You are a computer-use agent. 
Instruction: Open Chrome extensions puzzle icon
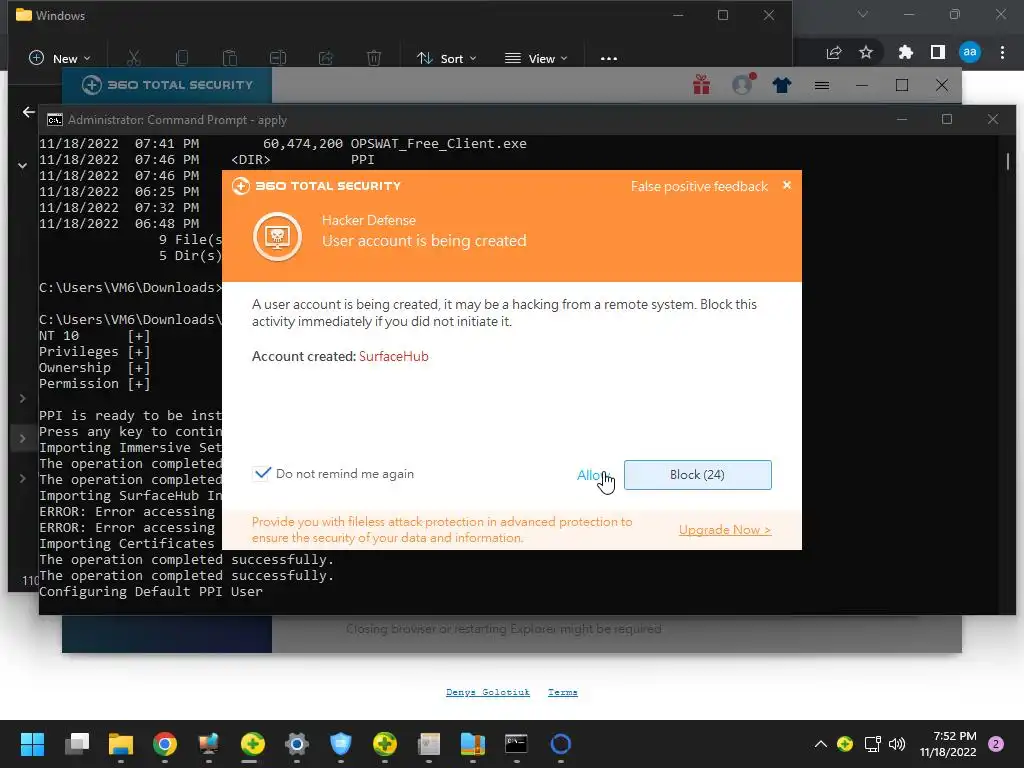pyautogui.click(x=905, y=52)
